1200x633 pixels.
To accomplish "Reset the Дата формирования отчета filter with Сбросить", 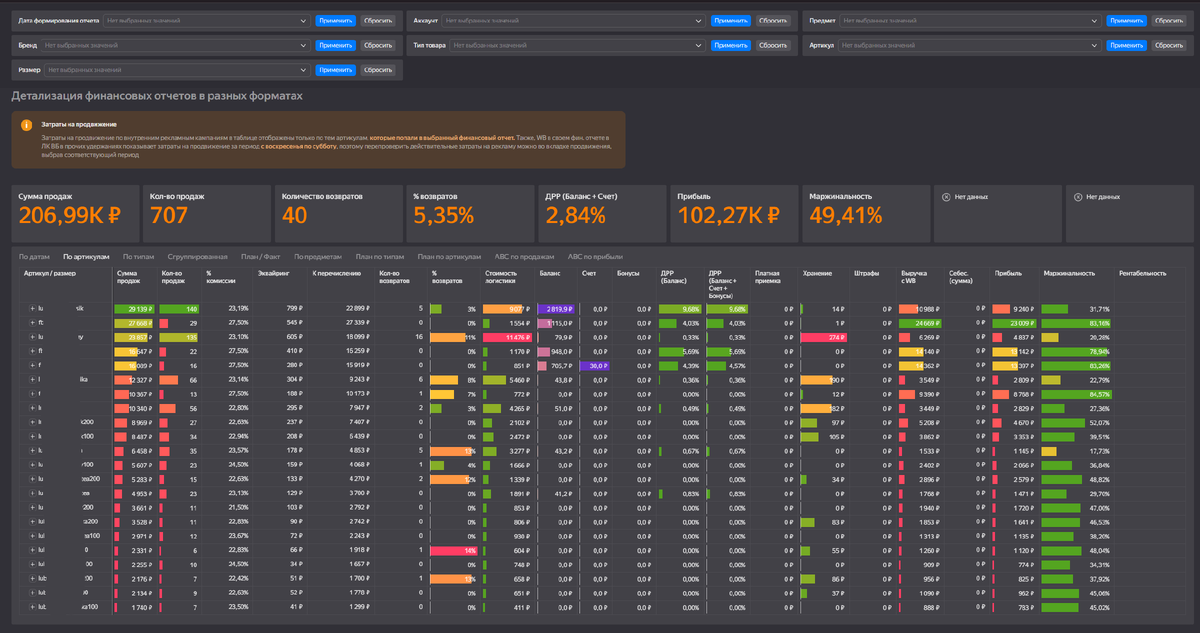I will click(378, 20).
